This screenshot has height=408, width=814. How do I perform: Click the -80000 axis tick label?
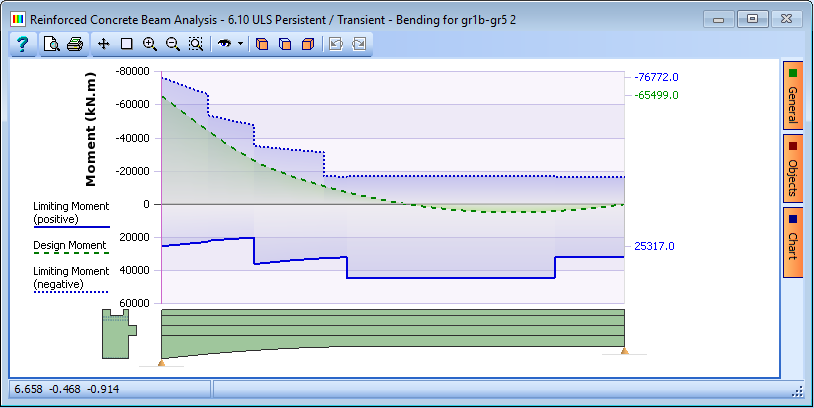coord(132,71)
